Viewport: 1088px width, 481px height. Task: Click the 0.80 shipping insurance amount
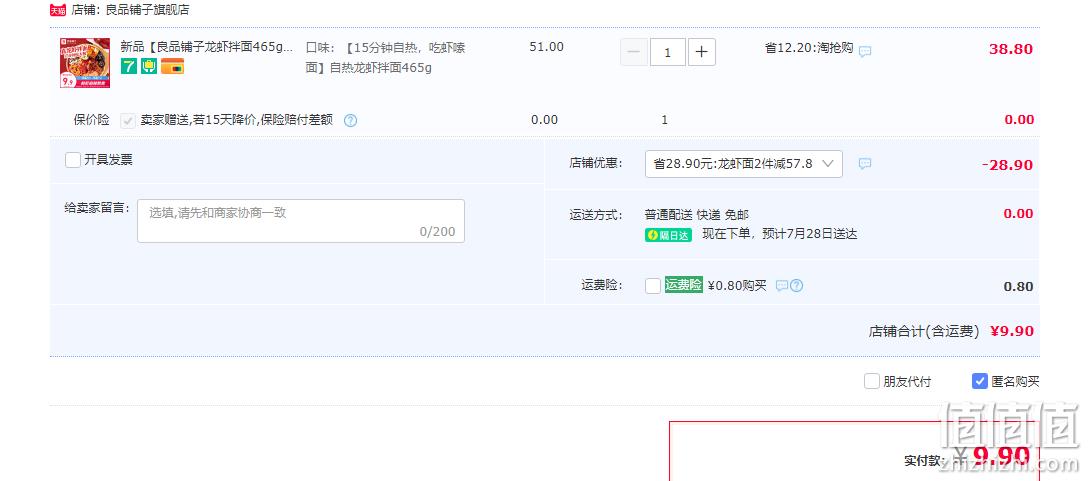(1019, 287)
